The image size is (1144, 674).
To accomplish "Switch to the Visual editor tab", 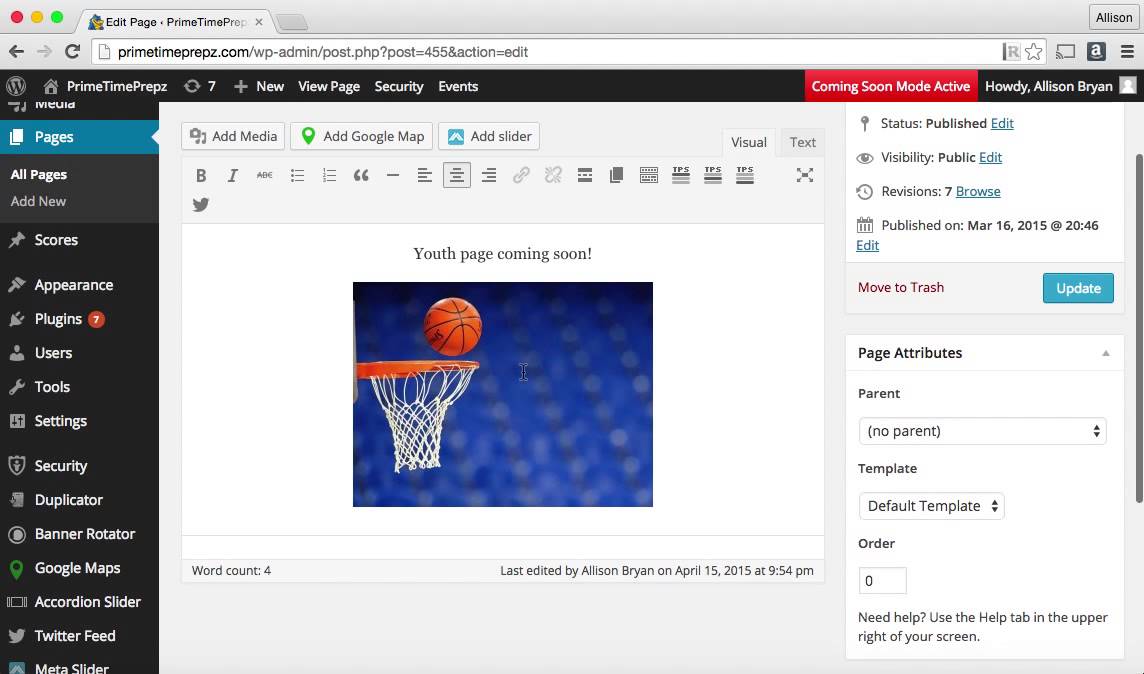I will tap(749, 142).
